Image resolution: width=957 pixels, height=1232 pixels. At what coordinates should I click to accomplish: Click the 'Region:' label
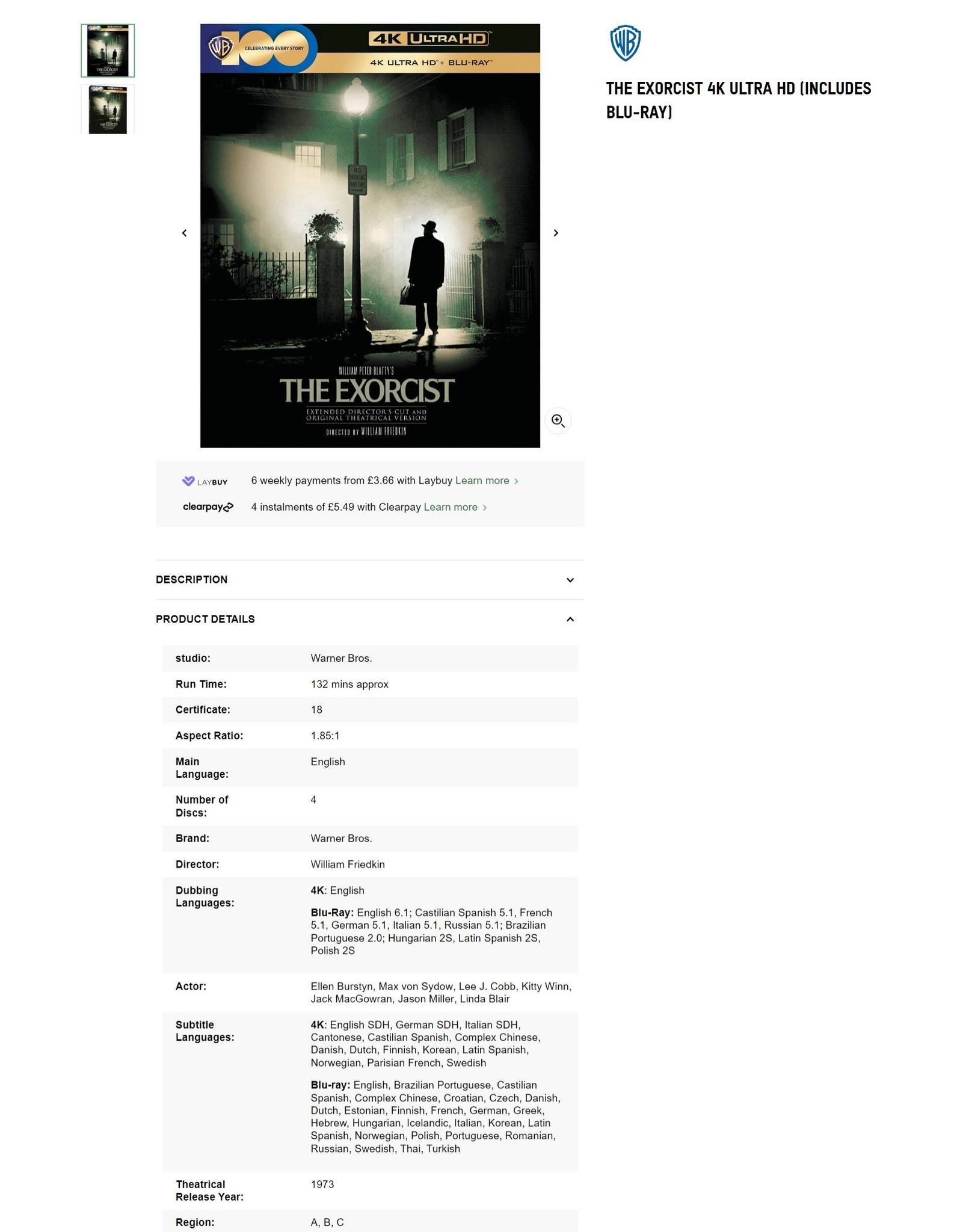click(x=195, y=1222)
